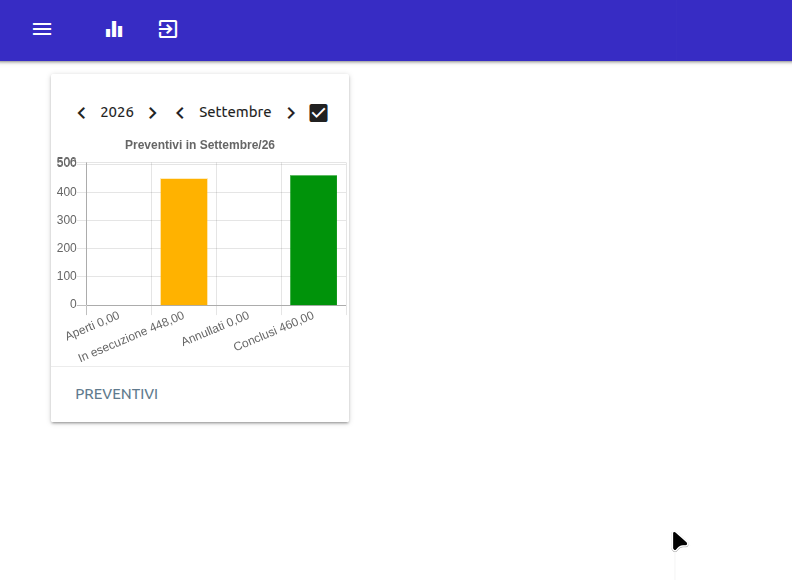Click axis label Conclusi 460,00

[x=274, y=331]
